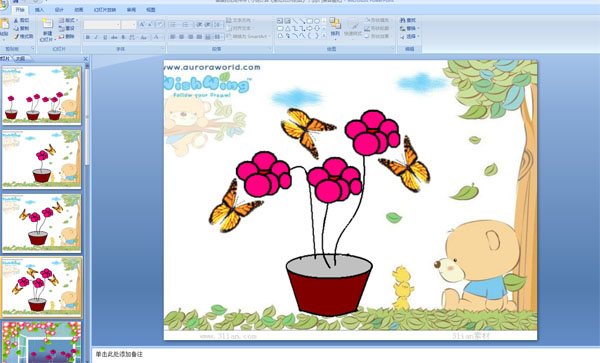Select first slide thumbnail with three pots
The image size is (600, 363).
42,95
